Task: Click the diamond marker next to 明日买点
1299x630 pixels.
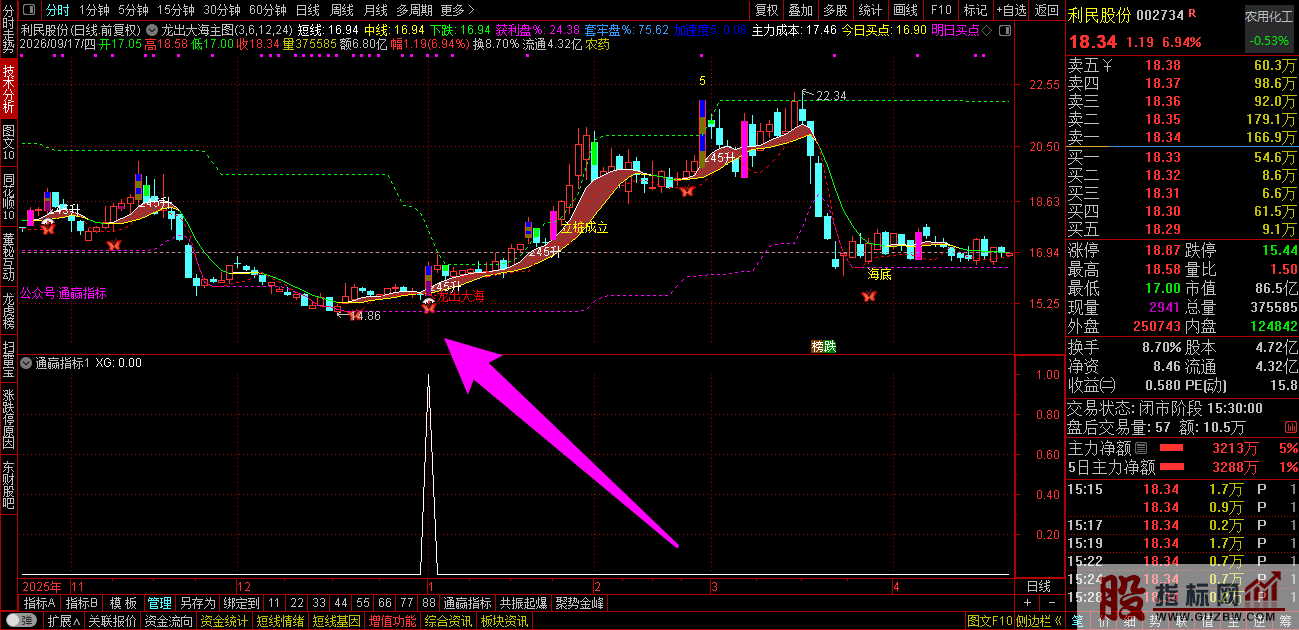Action: click(987, 30)
